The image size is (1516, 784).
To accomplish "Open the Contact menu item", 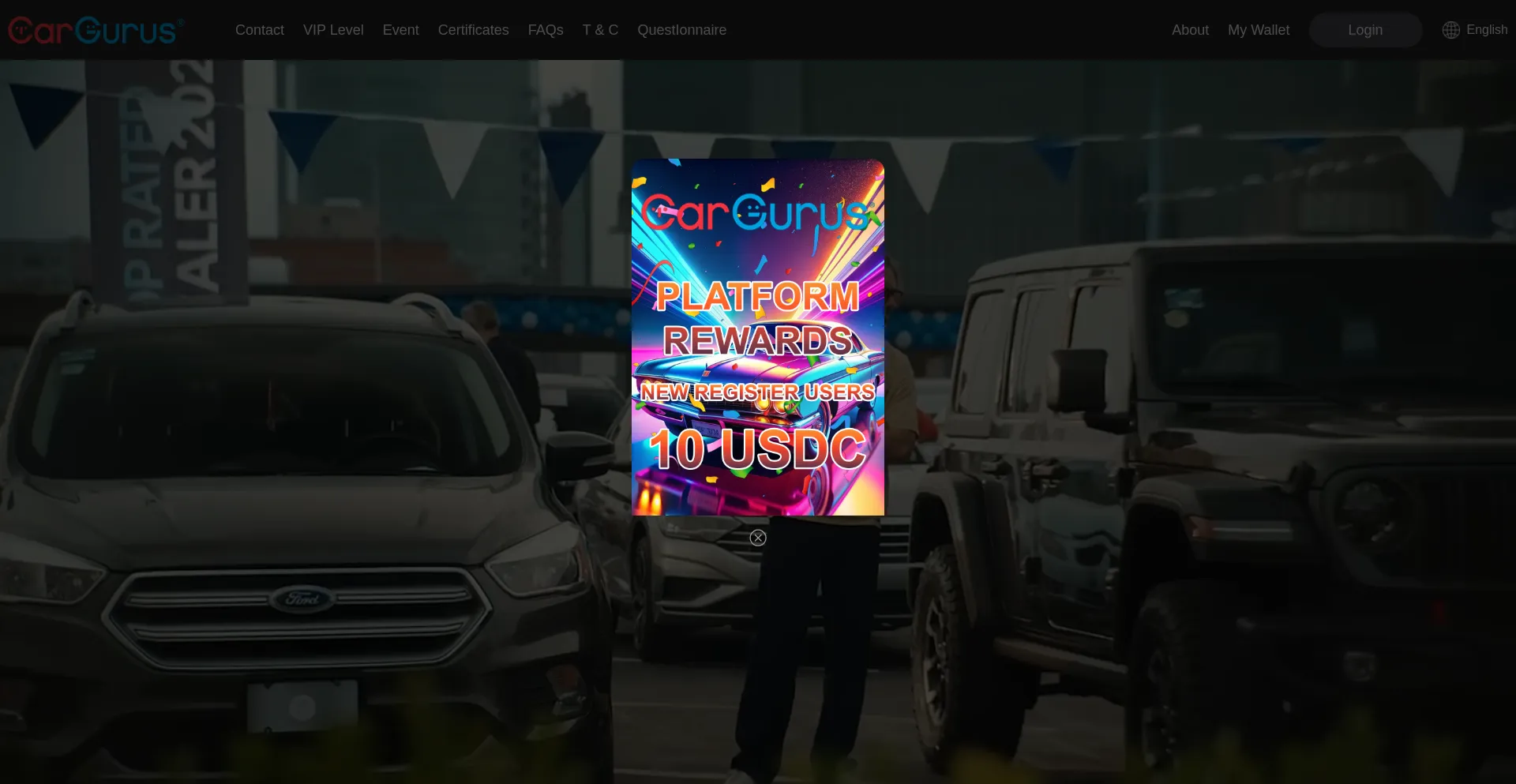I will 259,29.
